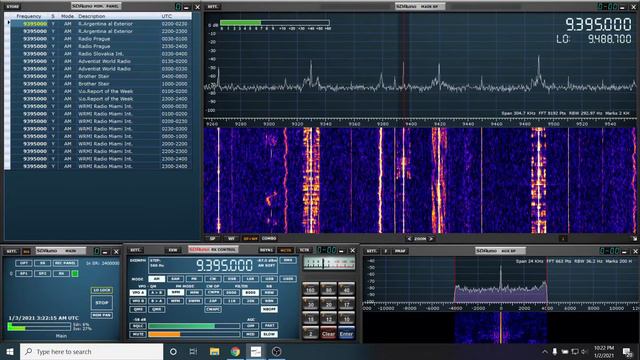
Task: Click the STOP streaming button
Action: click(x=102, y=303)
